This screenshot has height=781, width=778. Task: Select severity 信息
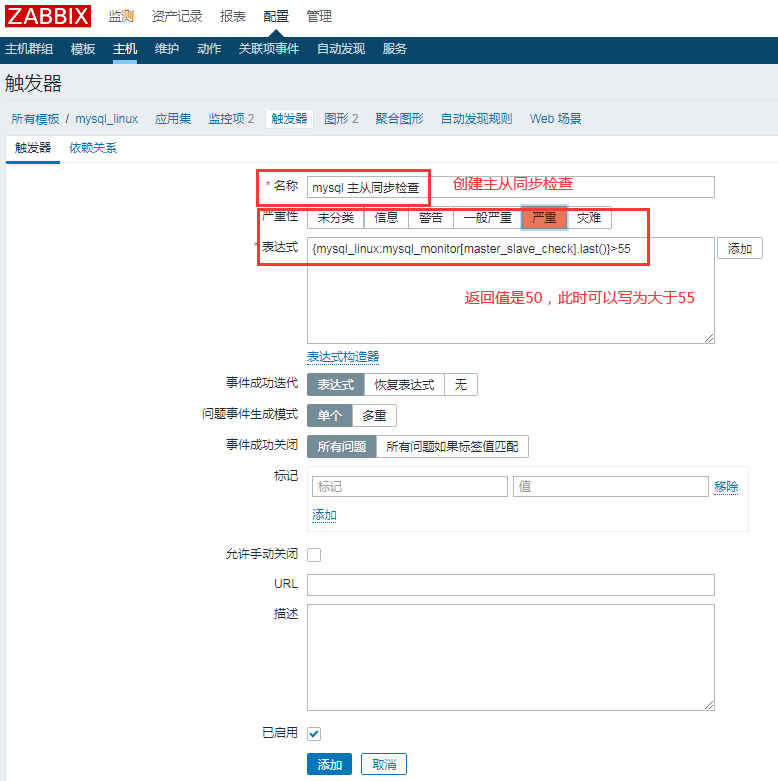point(386,218)
